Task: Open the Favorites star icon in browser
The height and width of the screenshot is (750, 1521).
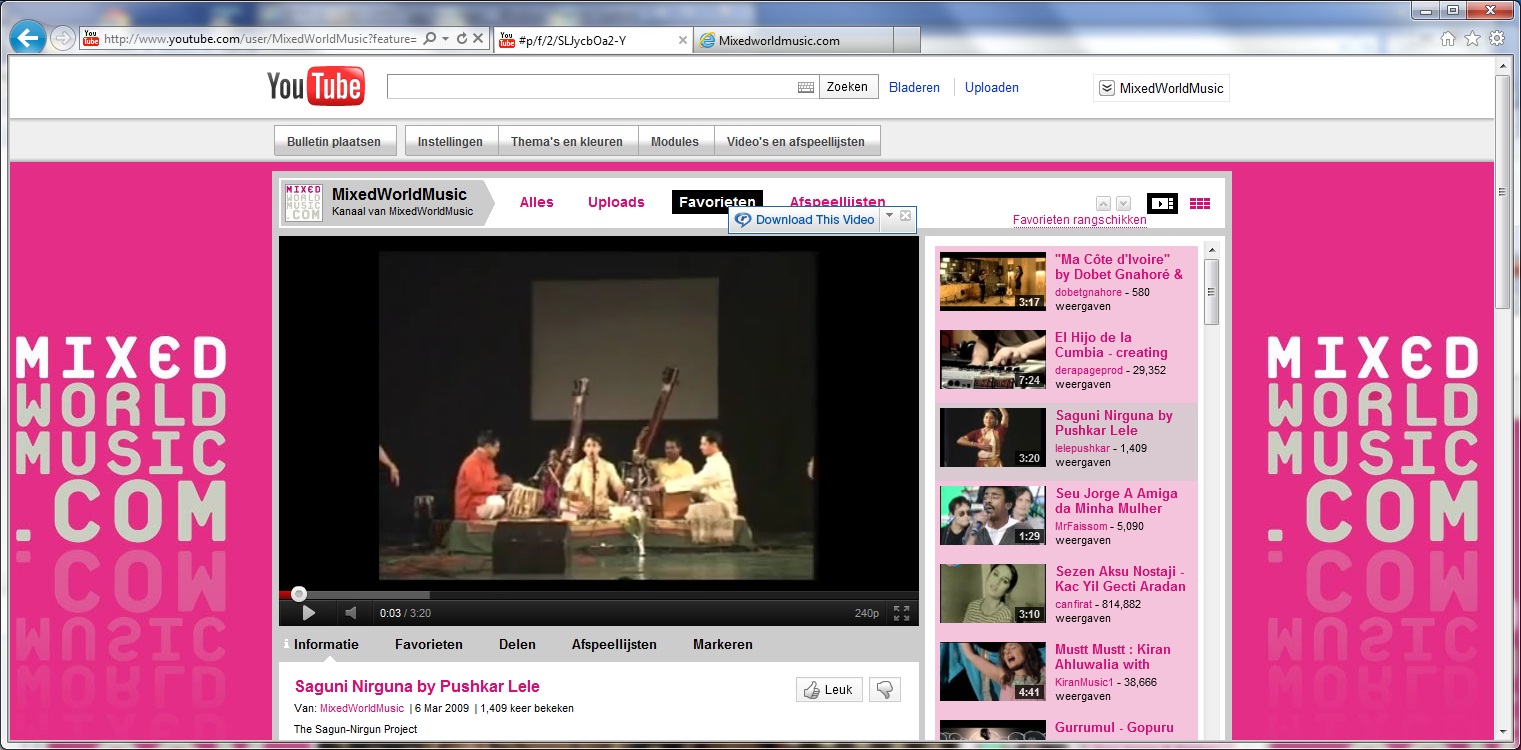Action: tap(1472, 39)
